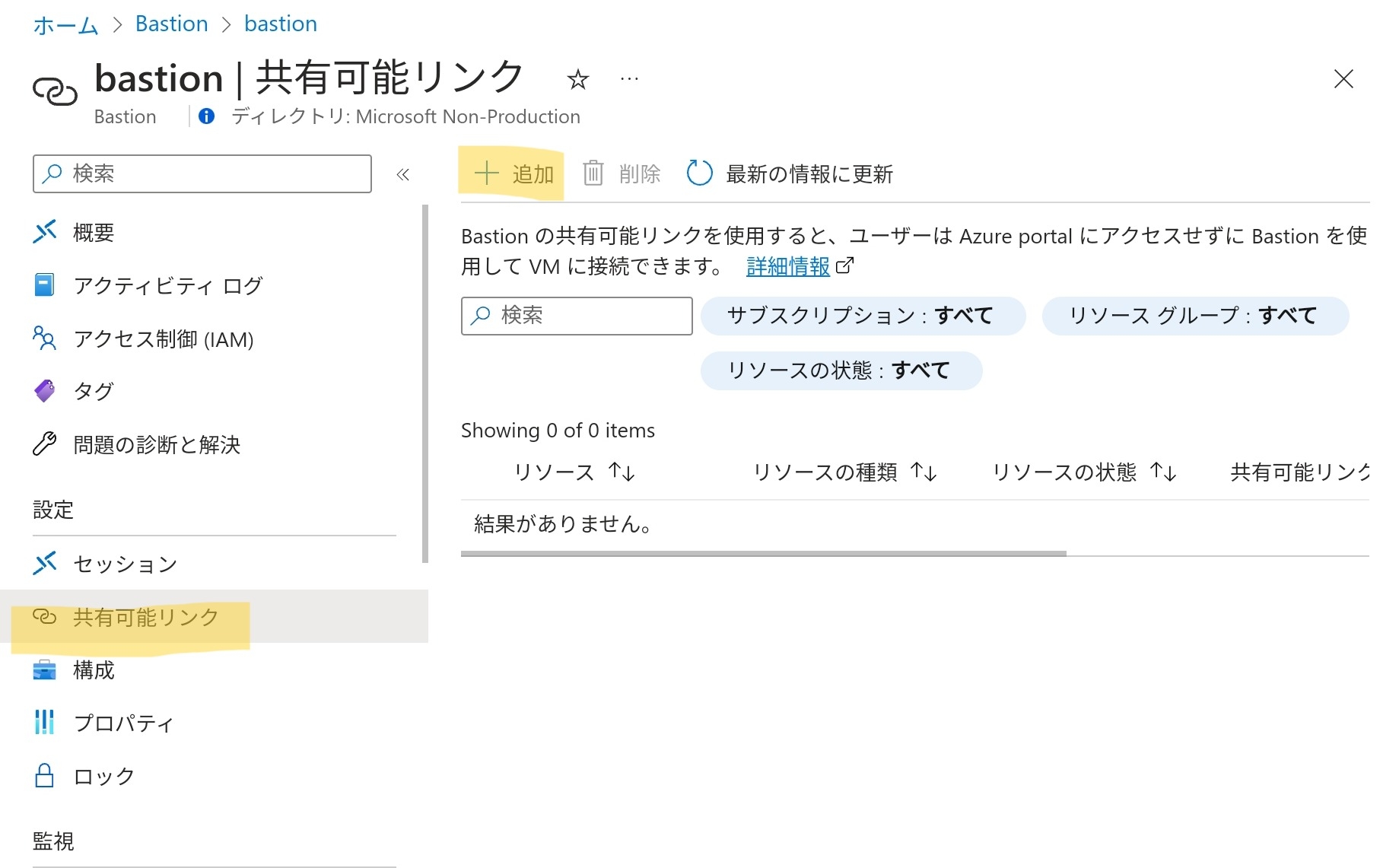Collapse the sidebar with double chevron
Image resolution: width=1399 pixels, height=868 pixels.
(402, 175)
